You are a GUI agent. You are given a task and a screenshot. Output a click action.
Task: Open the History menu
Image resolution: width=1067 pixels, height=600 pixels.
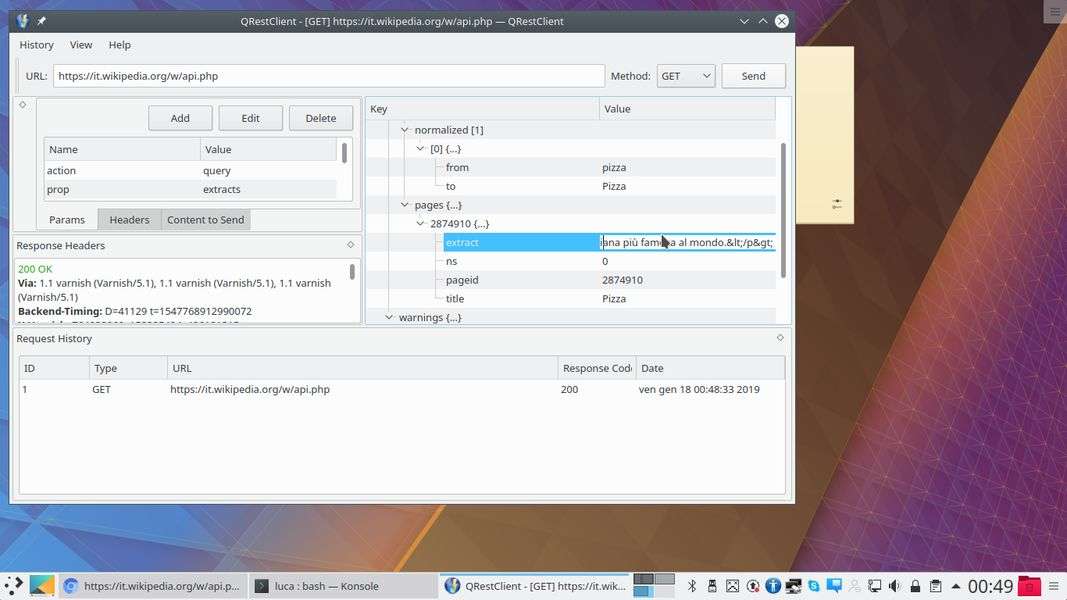(36, 45)
